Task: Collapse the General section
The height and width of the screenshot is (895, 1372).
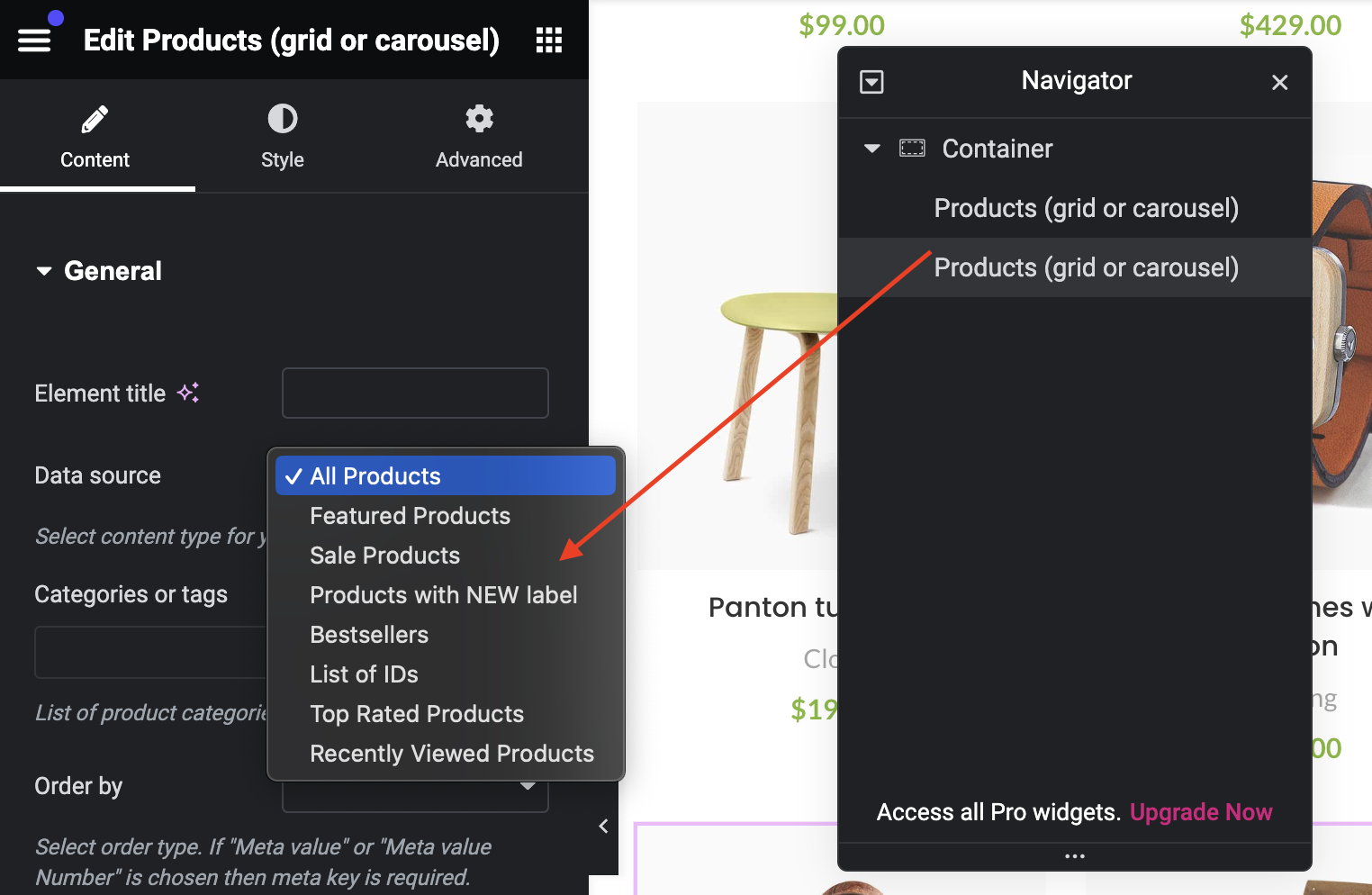Action: (x=44, y=271)
